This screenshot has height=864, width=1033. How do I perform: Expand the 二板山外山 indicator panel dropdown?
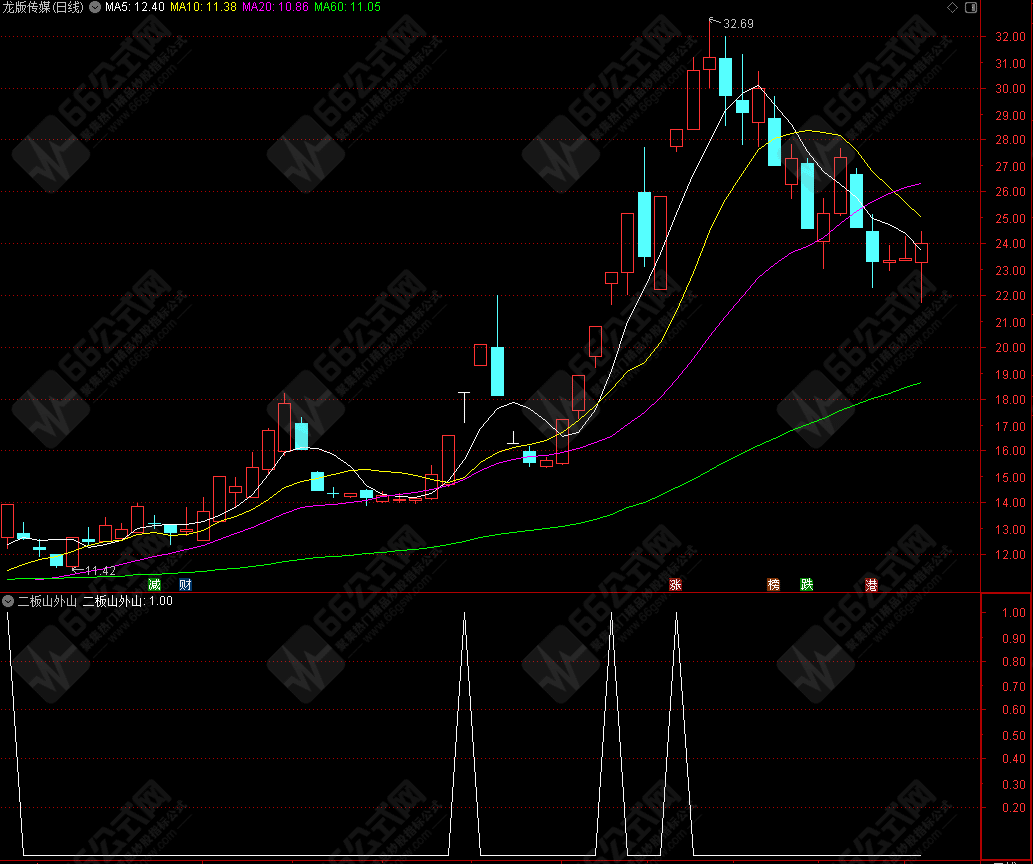(x=8, y=601)
